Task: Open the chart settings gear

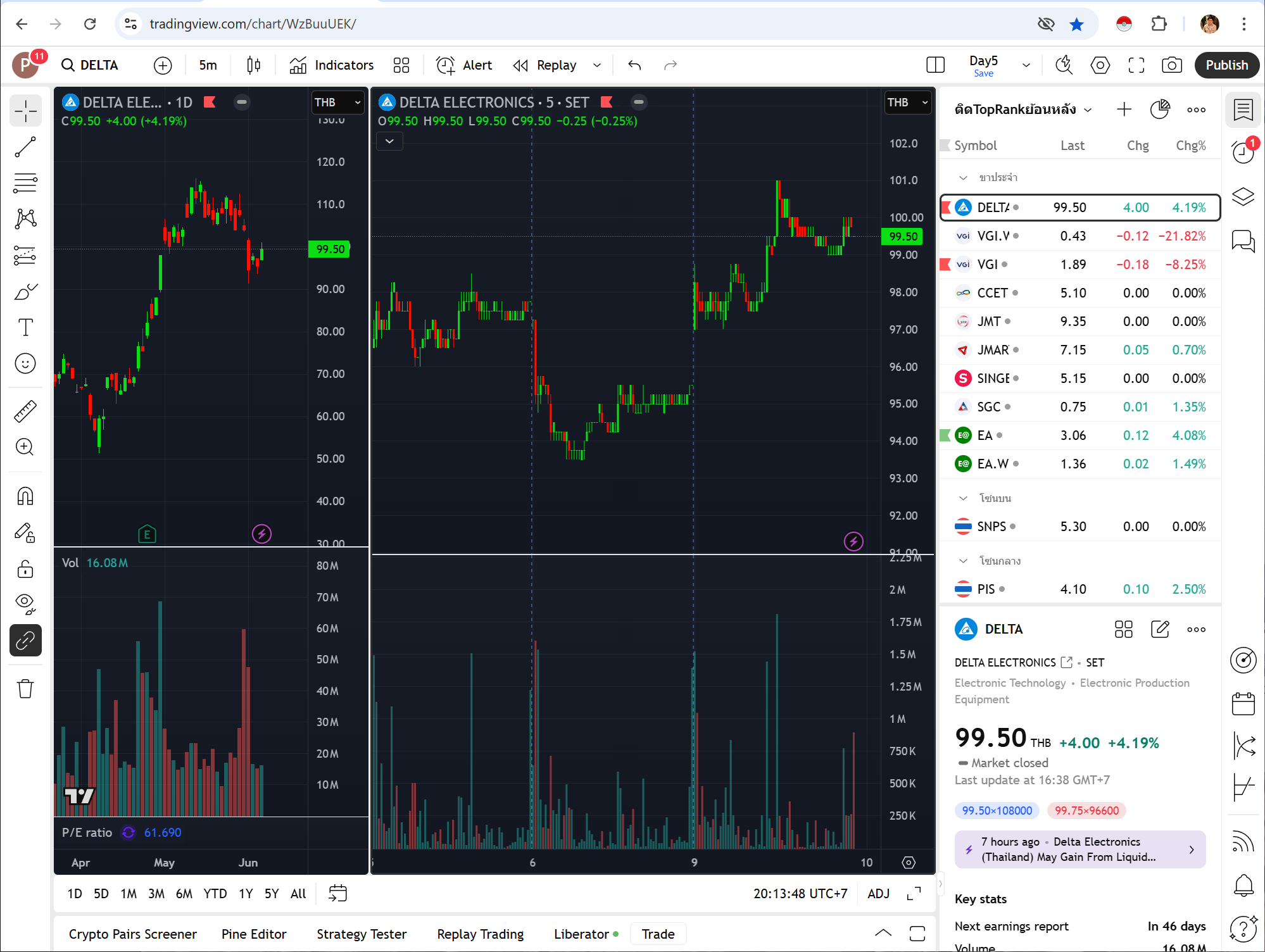Action: [1100, 65]
